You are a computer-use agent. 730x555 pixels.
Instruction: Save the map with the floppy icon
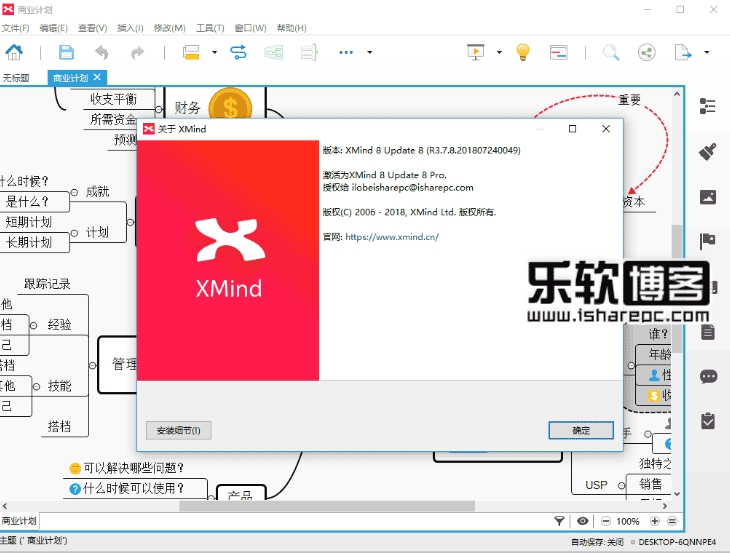[x=66, y=52]
